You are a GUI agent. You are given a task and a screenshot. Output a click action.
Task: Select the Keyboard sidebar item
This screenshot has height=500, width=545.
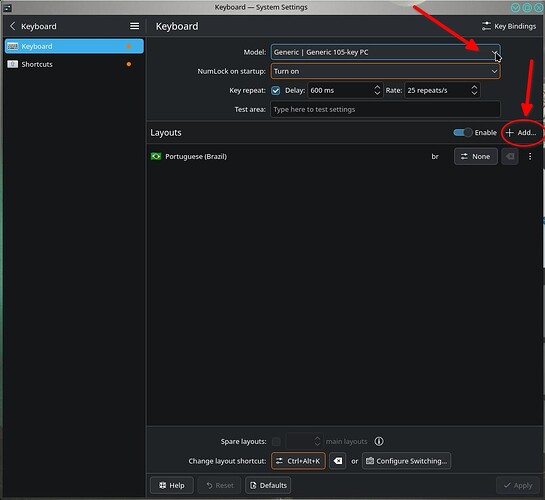tap(74, 46)
